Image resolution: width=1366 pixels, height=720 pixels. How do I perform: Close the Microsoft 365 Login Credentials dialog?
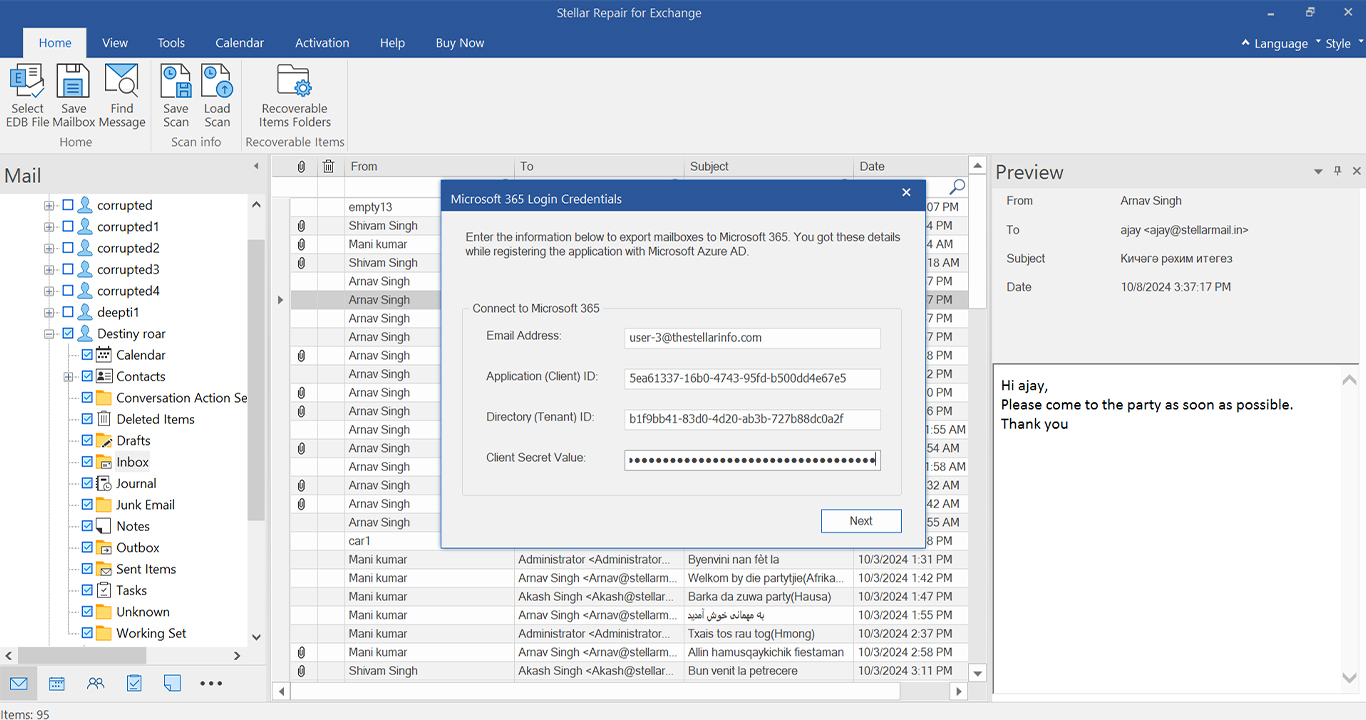[906, 193]
